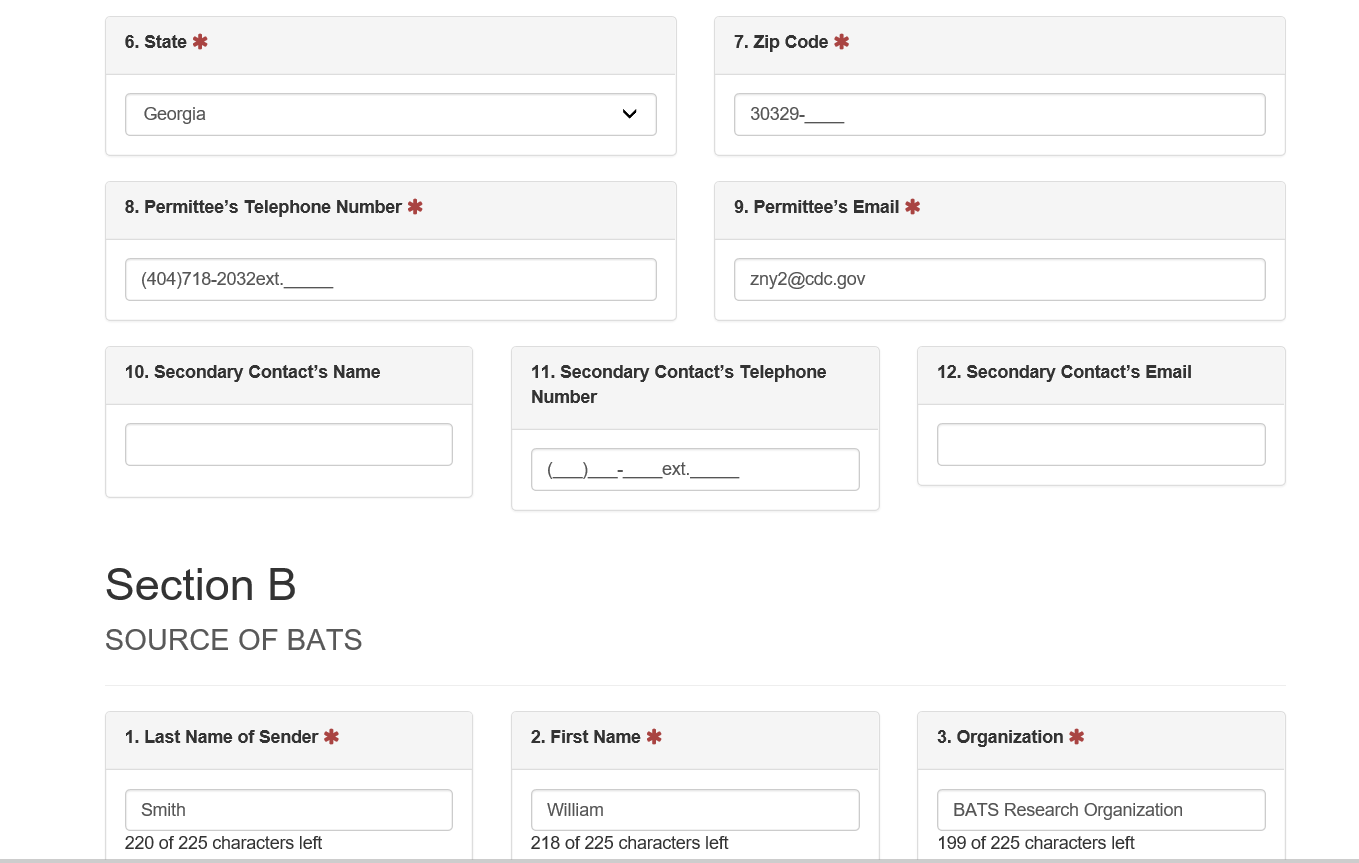Select the sender First Name field
1359x863 pixels.
point(694,809)
